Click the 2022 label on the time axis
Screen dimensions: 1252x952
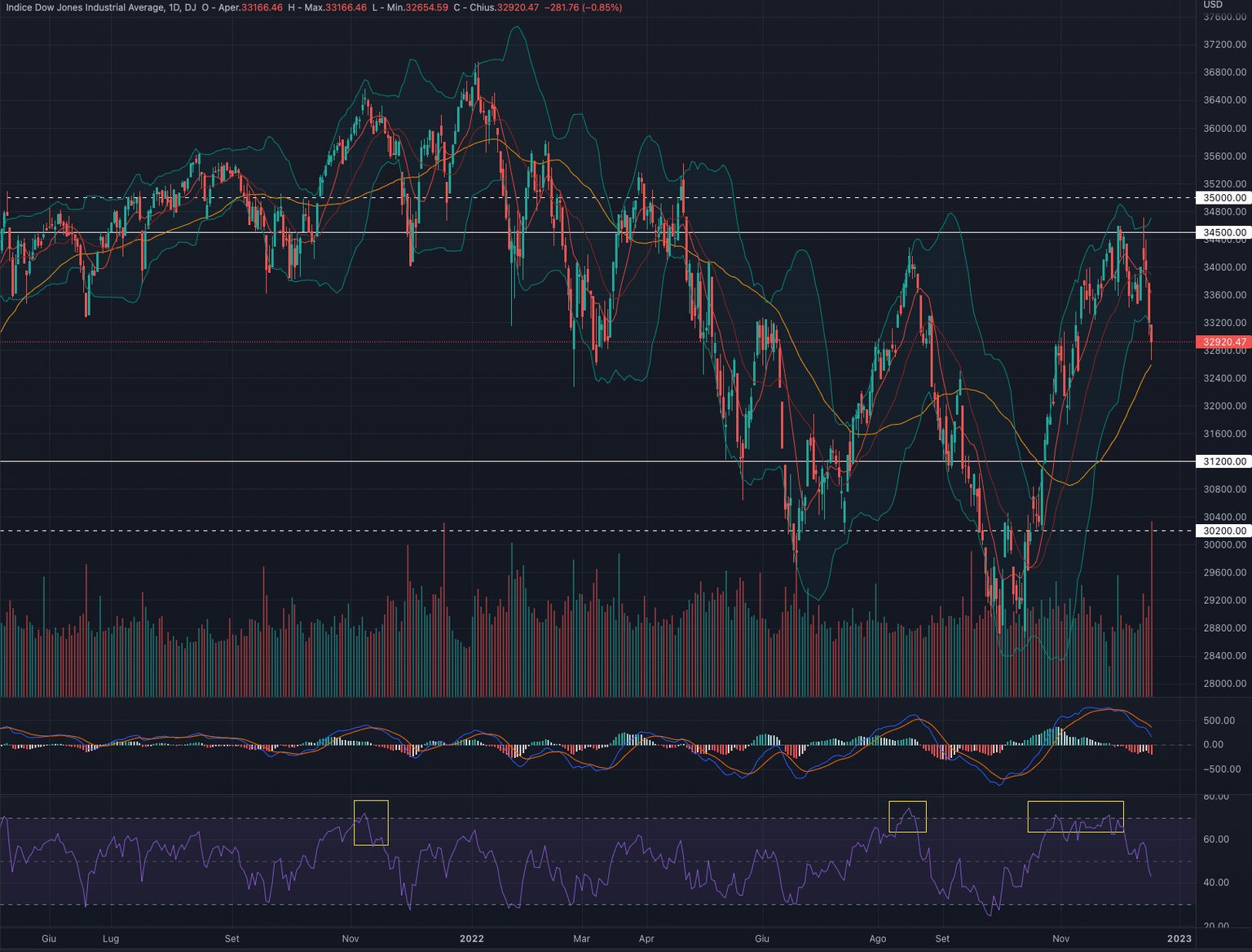pos(471,939)
